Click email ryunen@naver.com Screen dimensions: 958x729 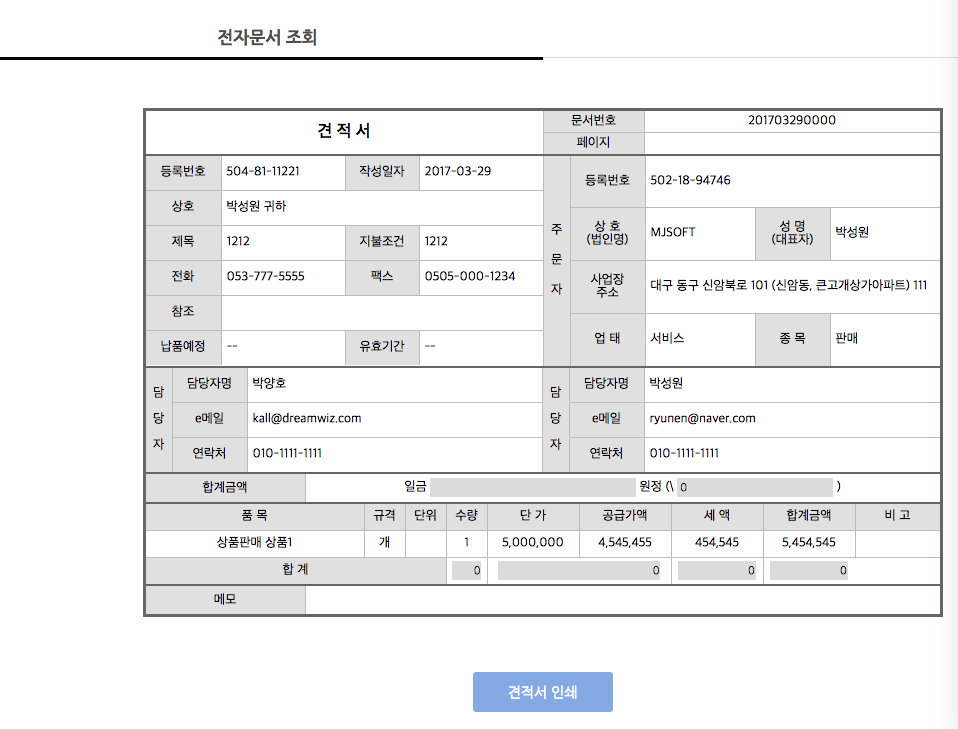tap(703, 418)
